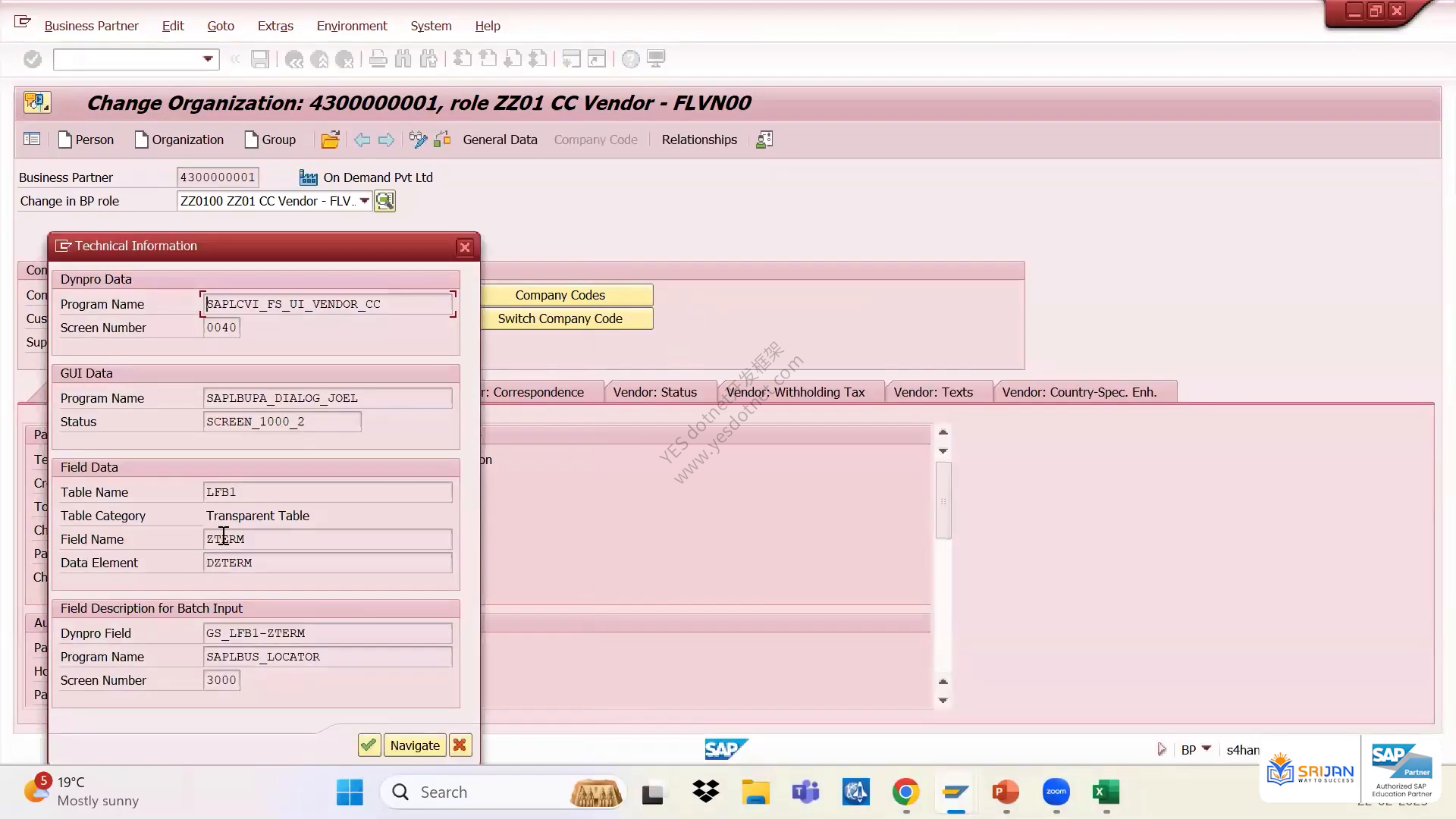Click the Find binoculars icon

pos(403,59)
